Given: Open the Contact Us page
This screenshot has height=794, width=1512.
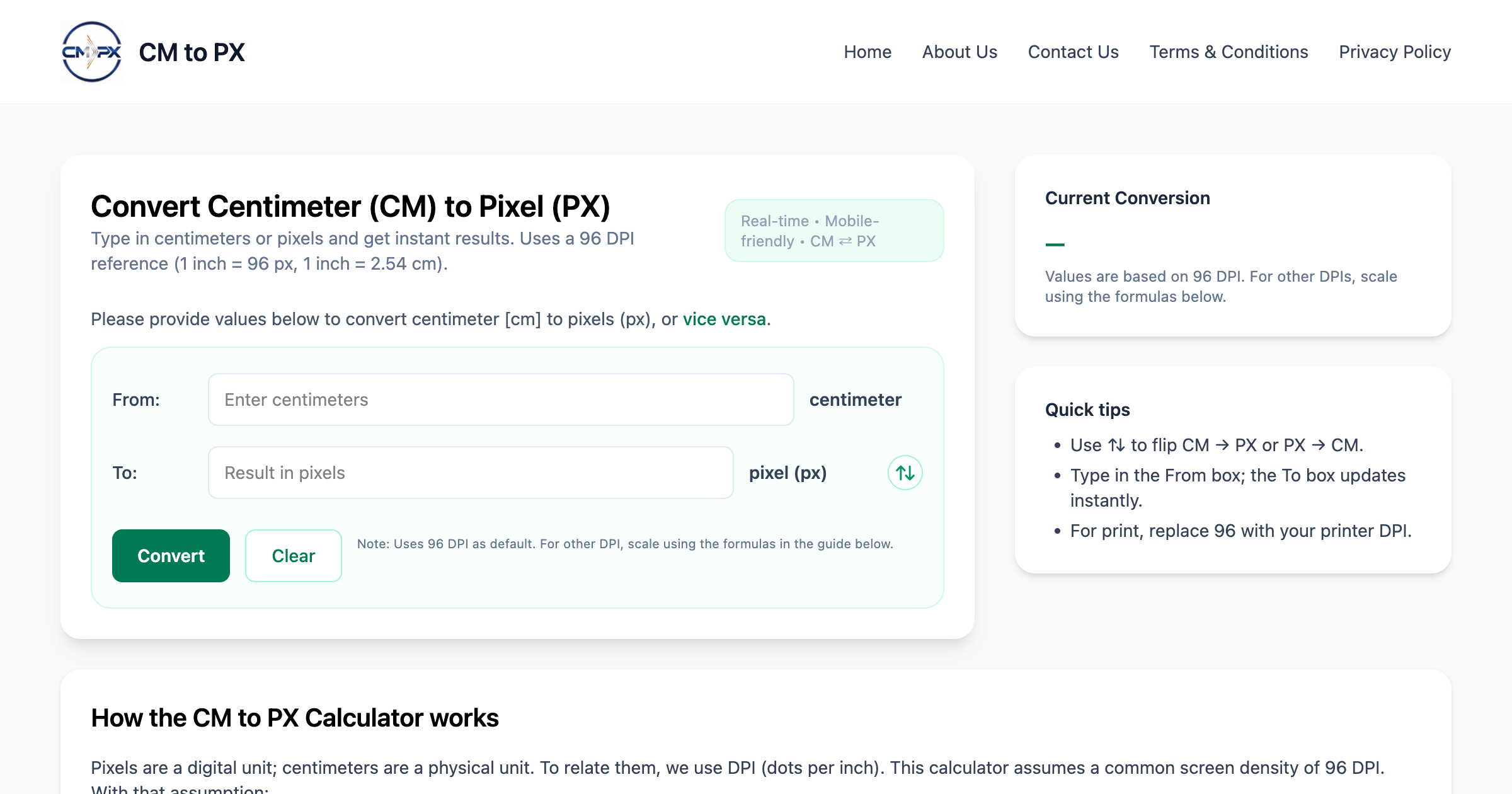Looking at the screenshot, I should tap(1073, 52).
